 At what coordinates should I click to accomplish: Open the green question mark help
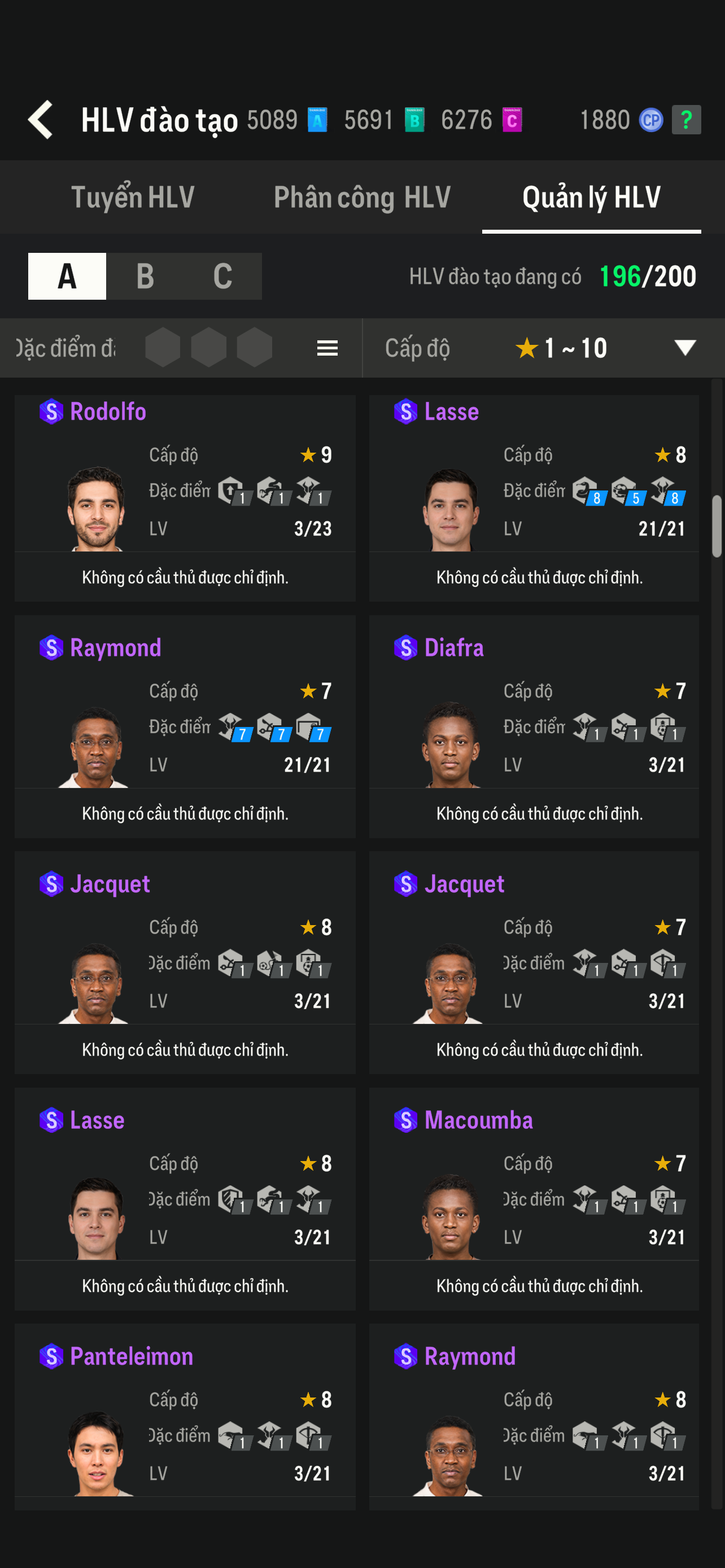pyautogui.click(x=686, y=120)
